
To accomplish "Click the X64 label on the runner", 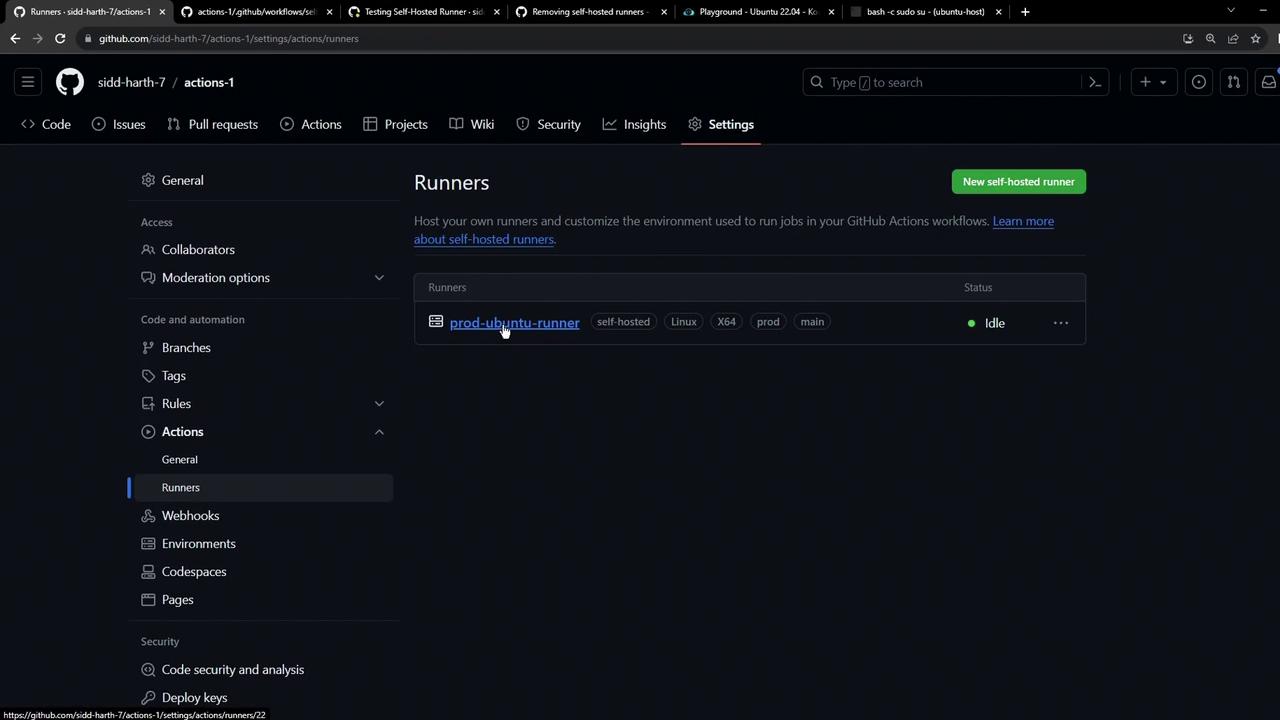I will (726, 322).
